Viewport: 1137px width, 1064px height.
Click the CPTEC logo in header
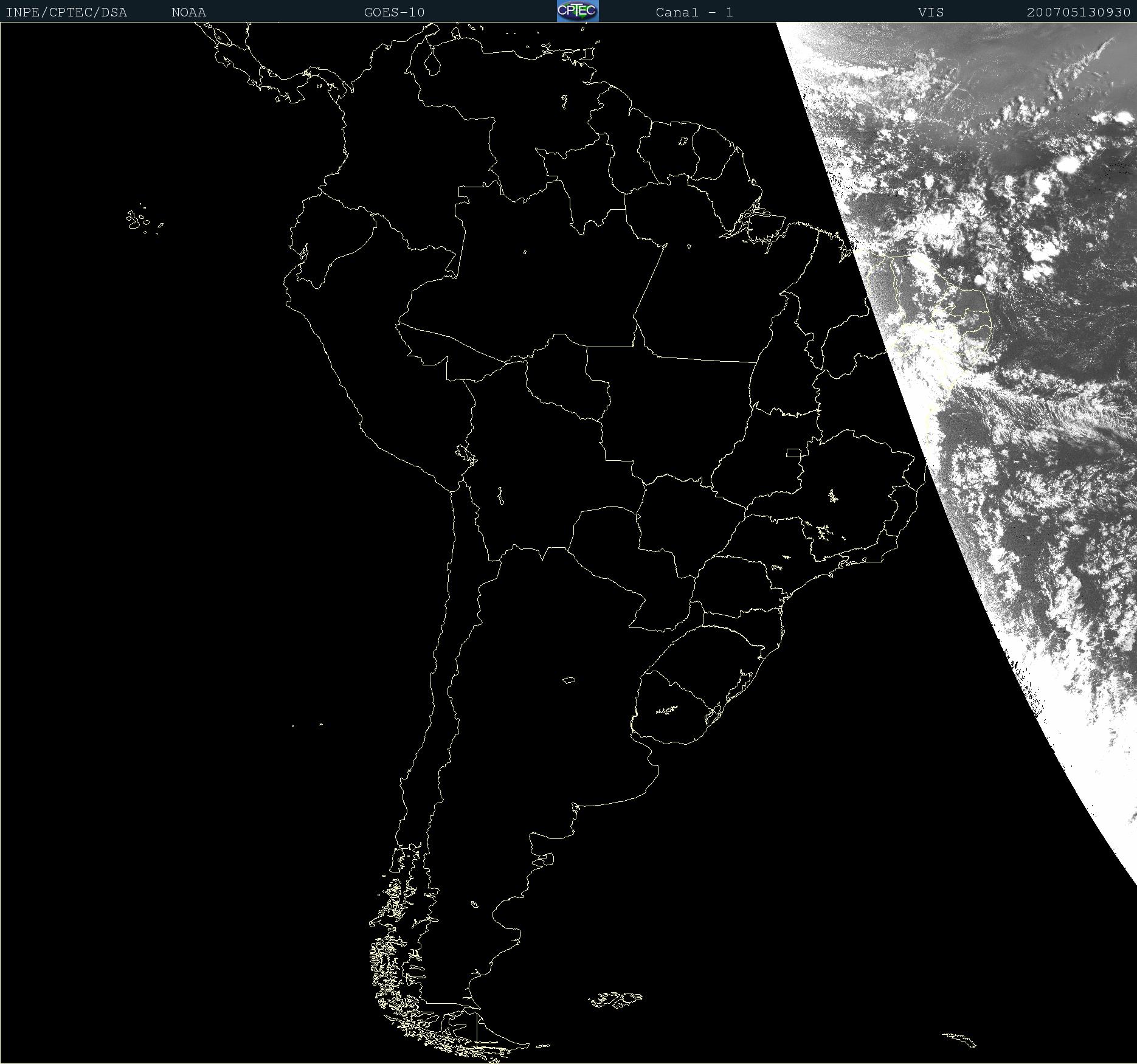click(578, 11)
